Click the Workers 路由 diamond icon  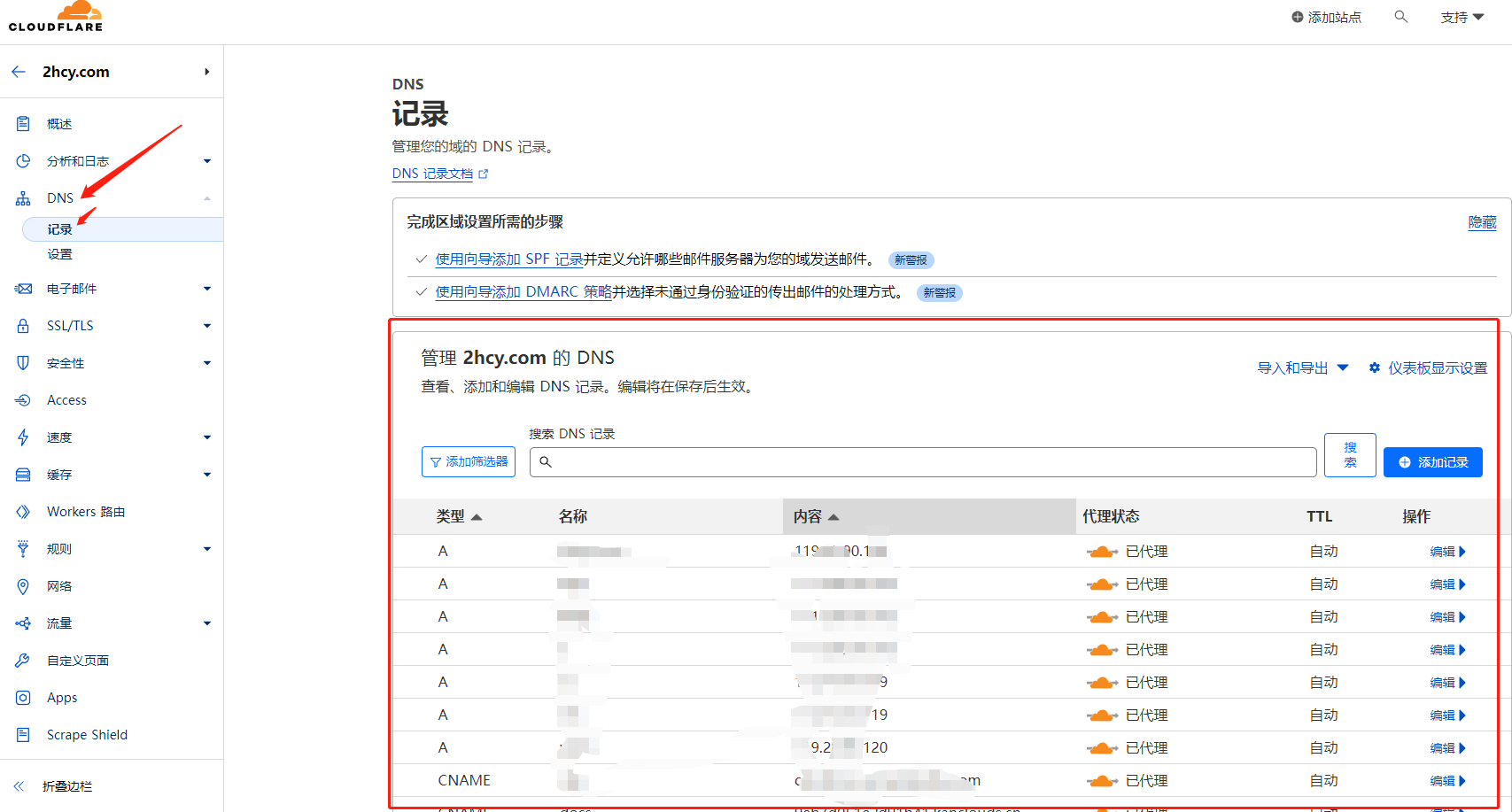click(x=23, y=512)
